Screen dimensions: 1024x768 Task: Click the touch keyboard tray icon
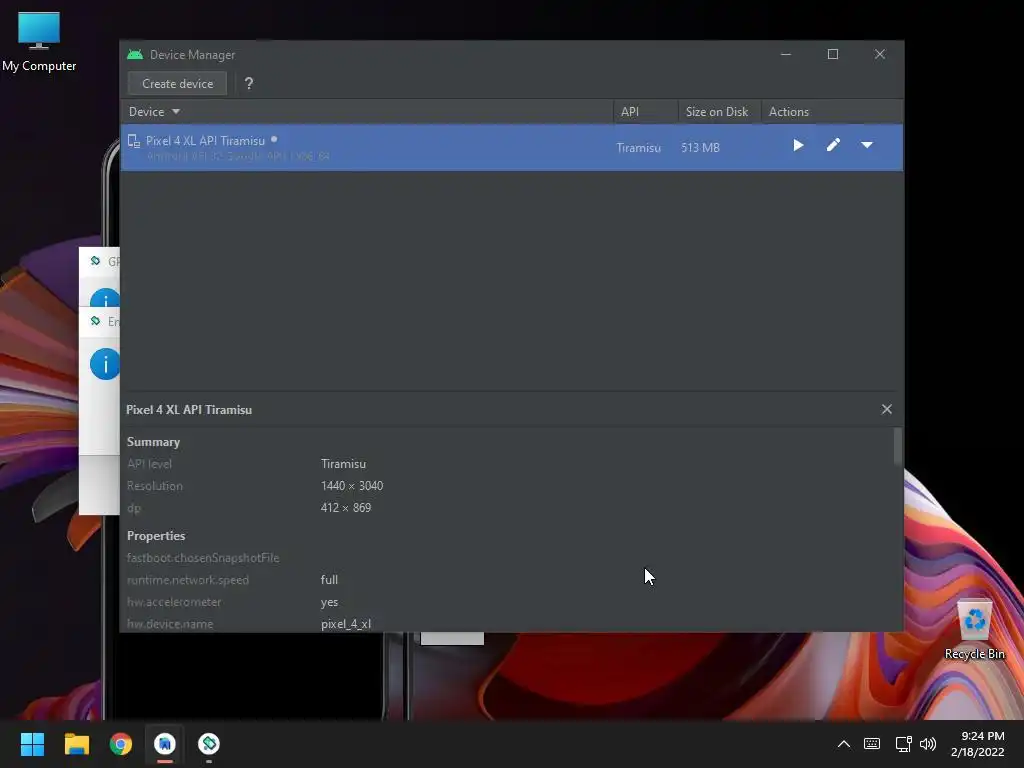pos(872,744)
